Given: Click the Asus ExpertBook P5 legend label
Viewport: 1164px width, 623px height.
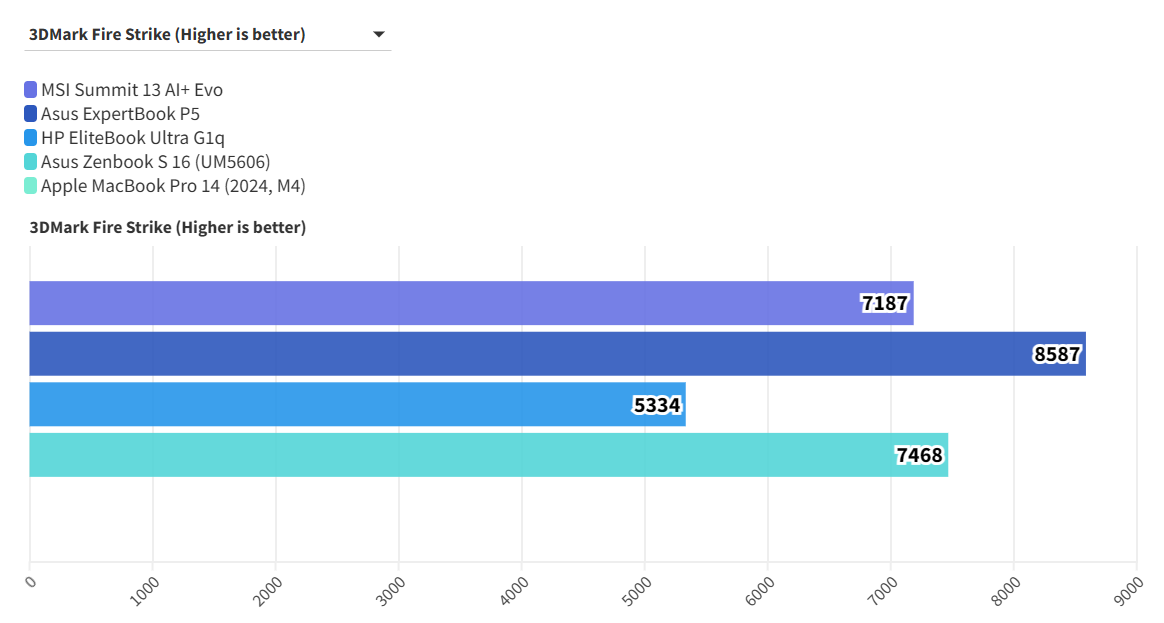Looking at the screenshot, I should [x=120, y=114].
